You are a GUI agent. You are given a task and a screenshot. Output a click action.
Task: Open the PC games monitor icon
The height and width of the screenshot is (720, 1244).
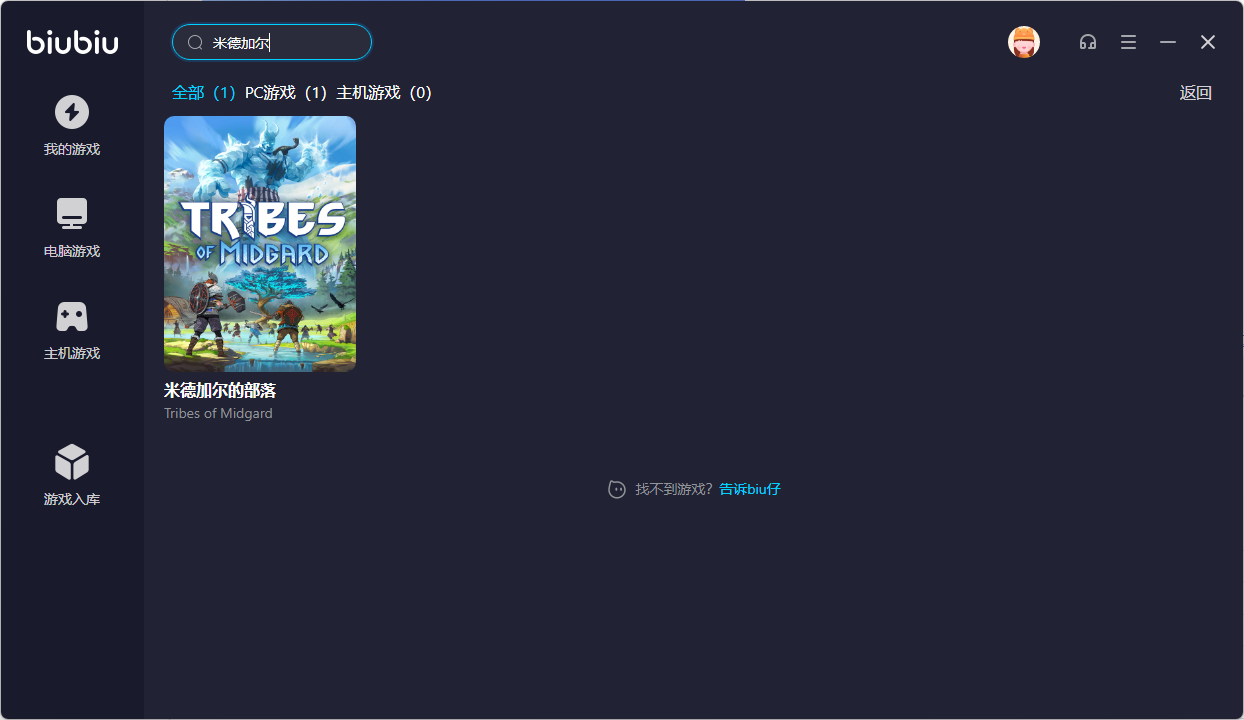(72, 214)
